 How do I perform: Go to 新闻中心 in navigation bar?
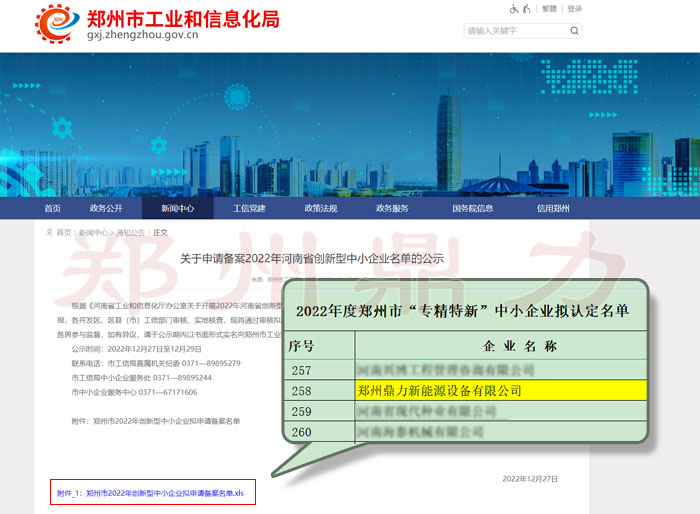coord(177,209)
